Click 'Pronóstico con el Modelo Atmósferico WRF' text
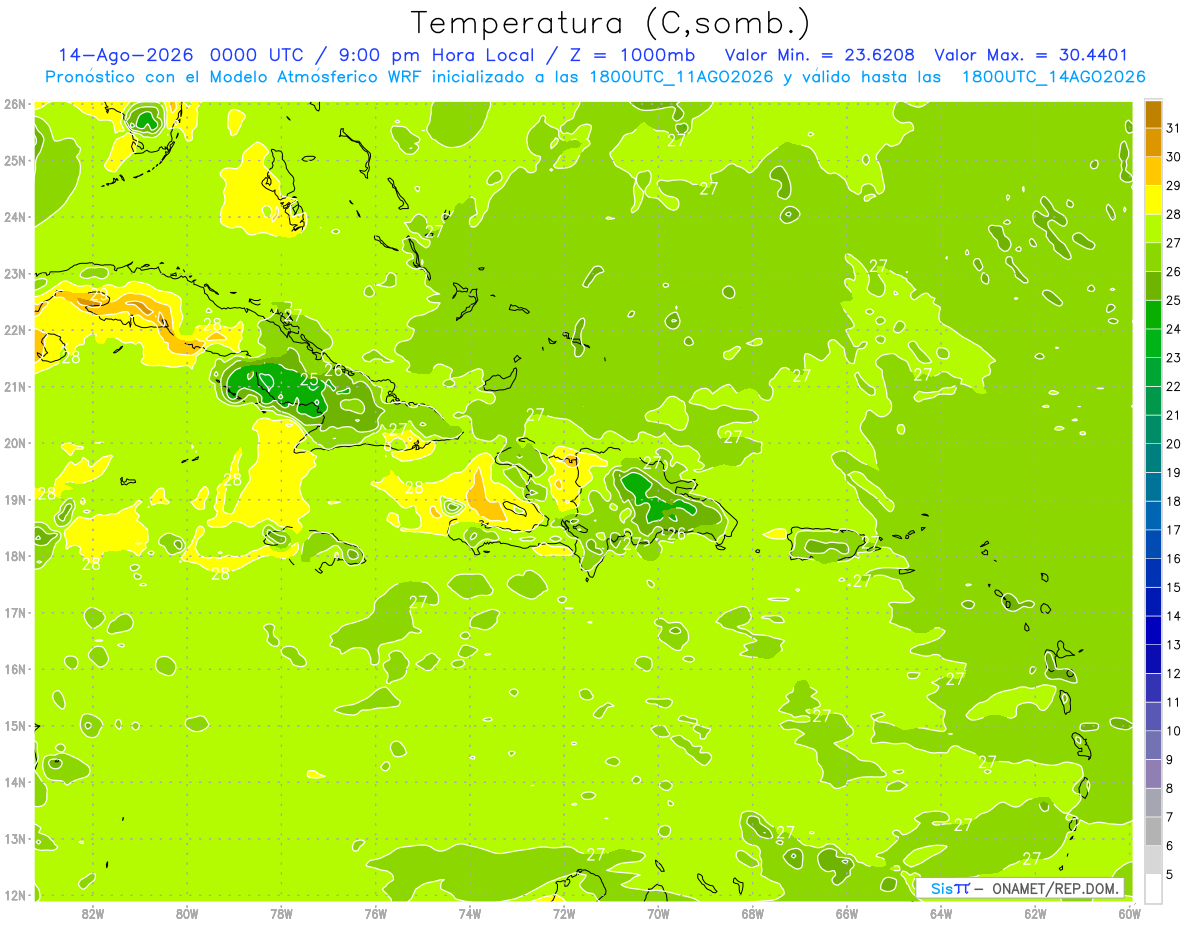 coord(236,77)
